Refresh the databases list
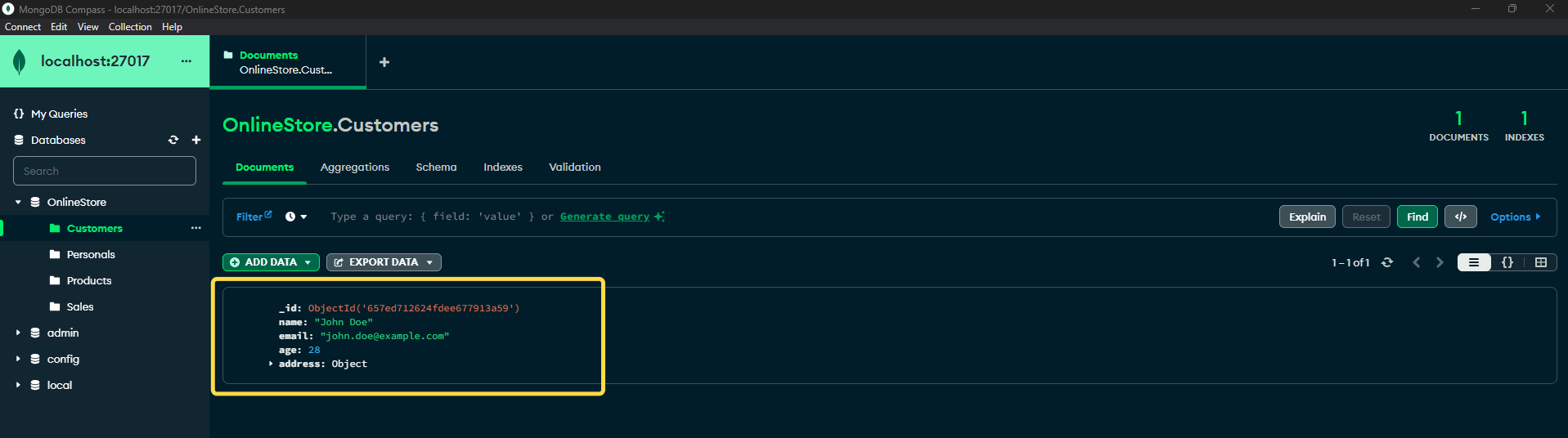The image size is (1568, 438). click(173, 140)
